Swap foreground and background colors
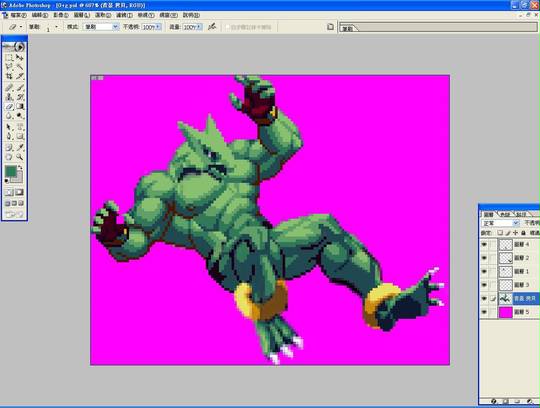This screenshot has height=408, width=540. click(x=20, y=168)
